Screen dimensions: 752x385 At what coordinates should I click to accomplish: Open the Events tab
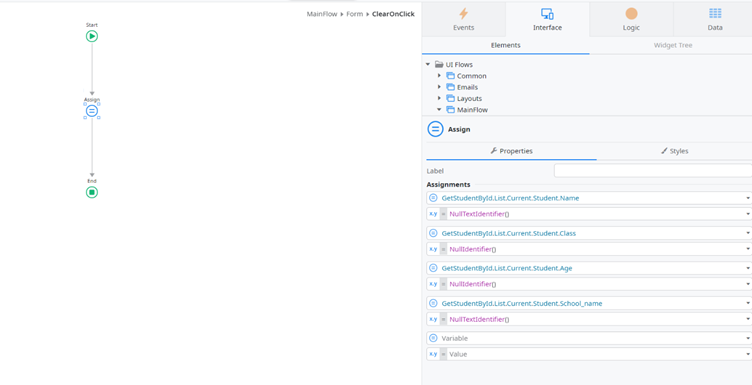pyautogui.click(x=463, y=19)
